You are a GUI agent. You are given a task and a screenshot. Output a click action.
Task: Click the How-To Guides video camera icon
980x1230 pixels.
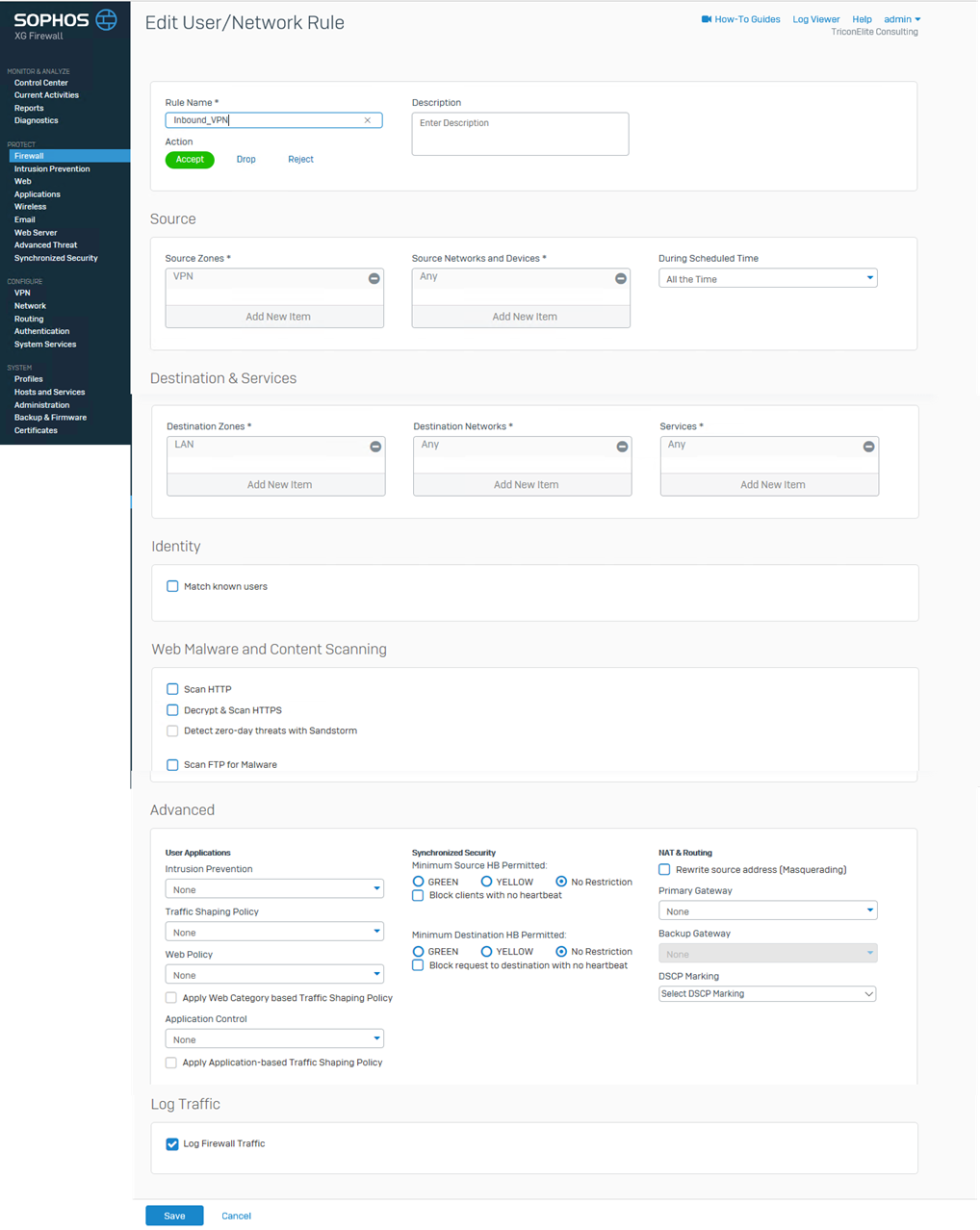pos(707,19)
